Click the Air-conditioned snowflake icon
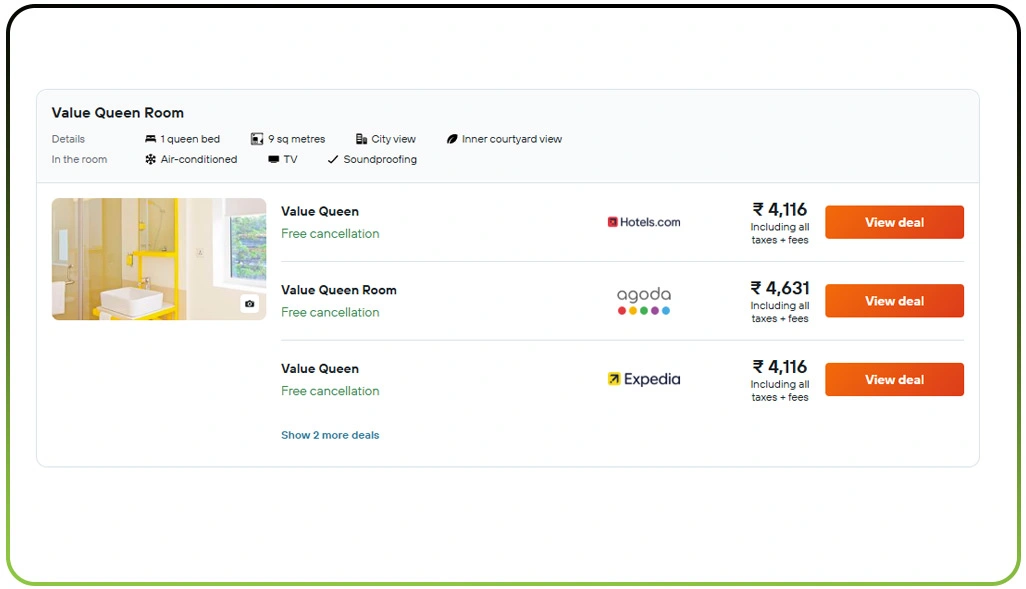 150,159
